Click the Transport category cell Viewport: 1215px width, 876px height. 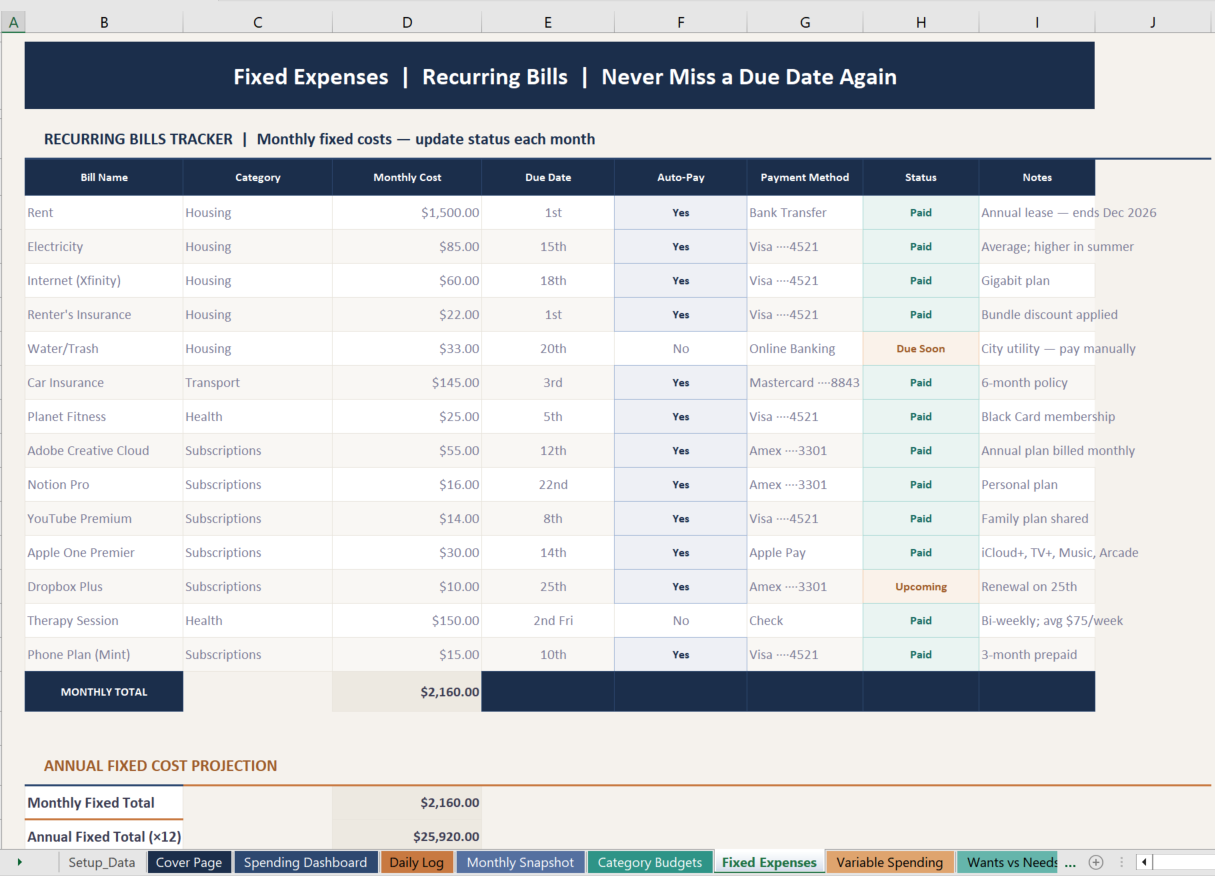258,383
